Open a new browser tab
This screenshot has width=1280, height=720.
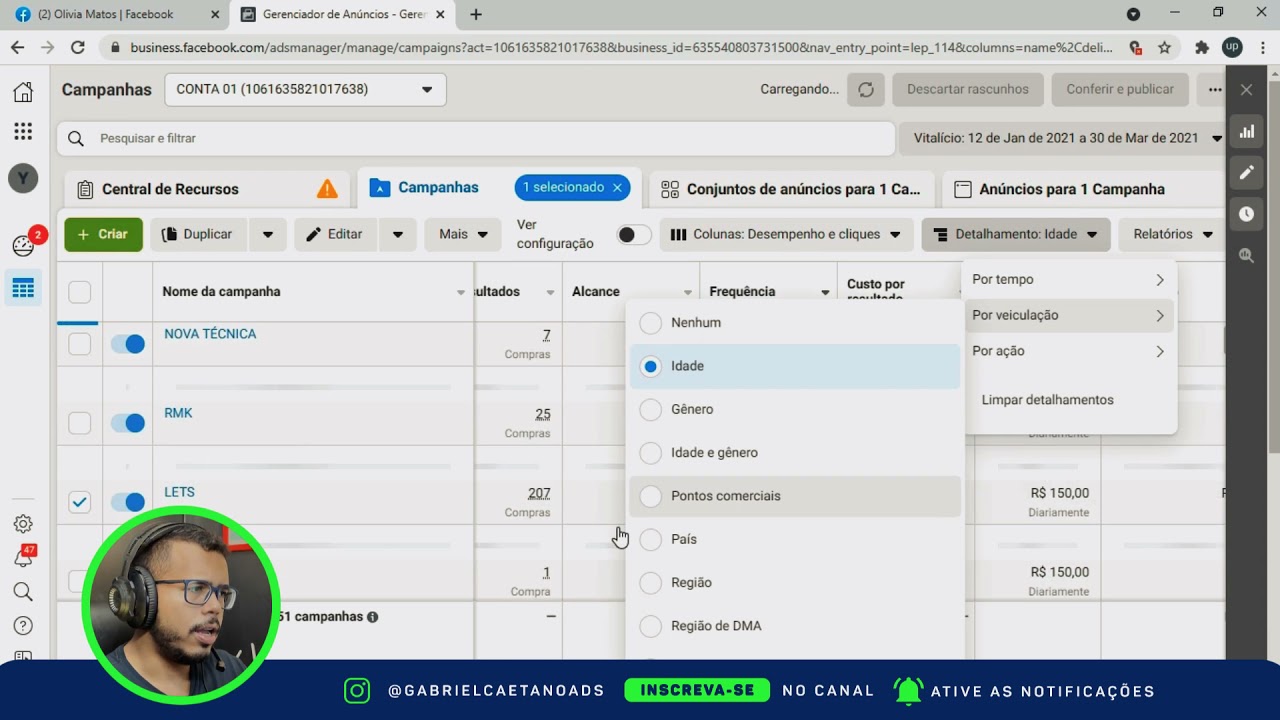[476, 14]
